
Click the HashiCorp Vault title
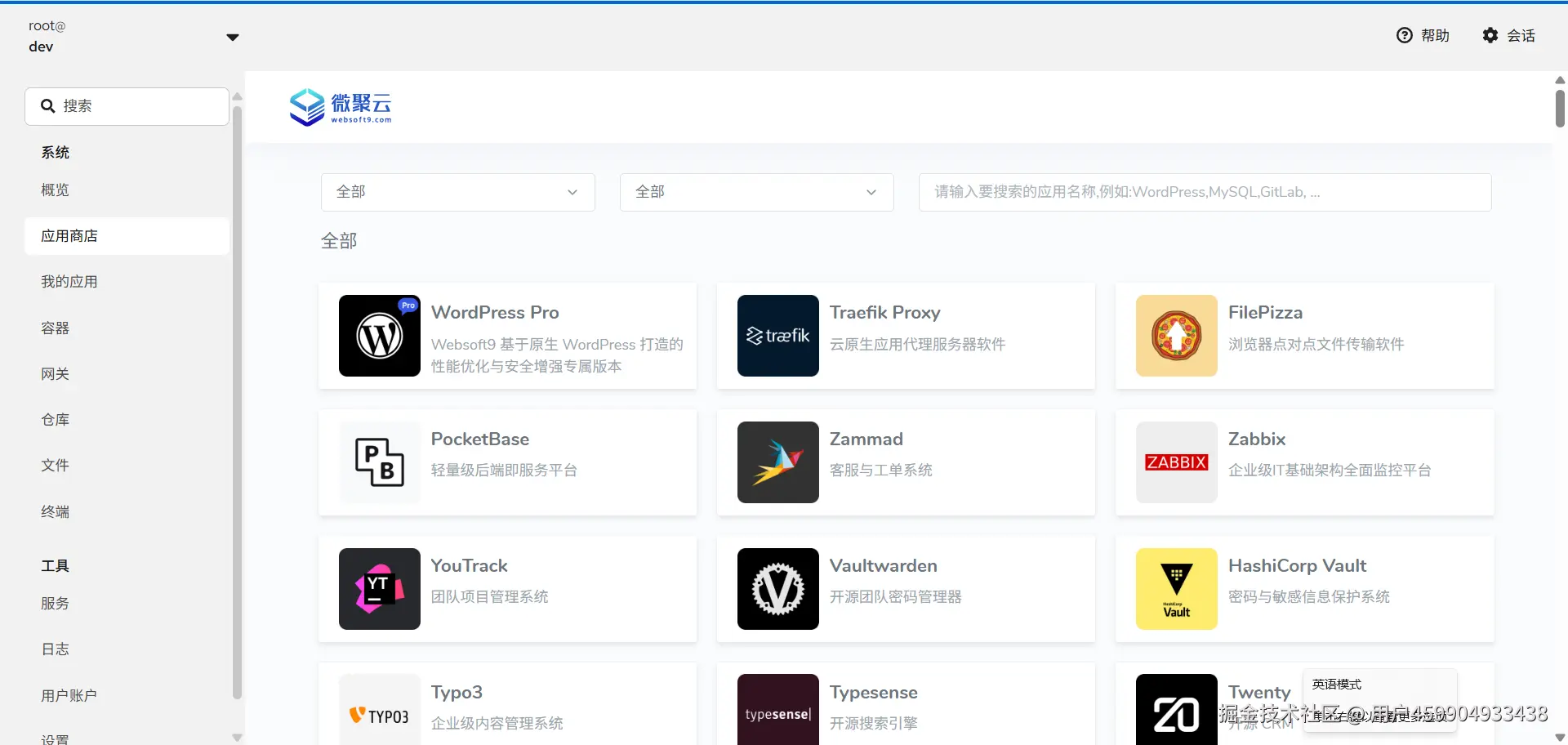pos(1298,565)
